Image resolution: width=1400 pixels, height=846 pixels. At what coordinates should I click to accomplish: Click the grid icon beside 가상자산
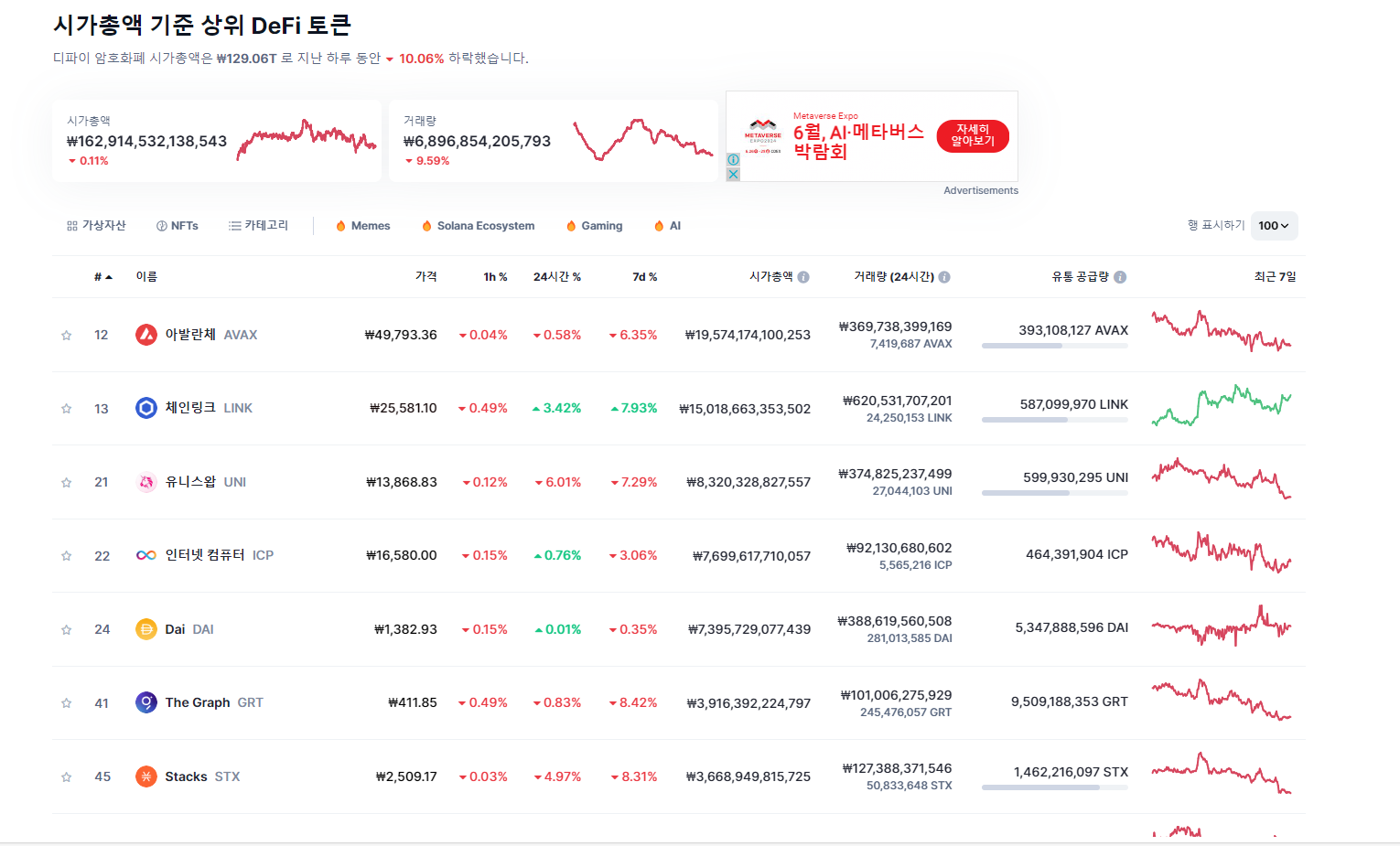[x=72, y=226]
